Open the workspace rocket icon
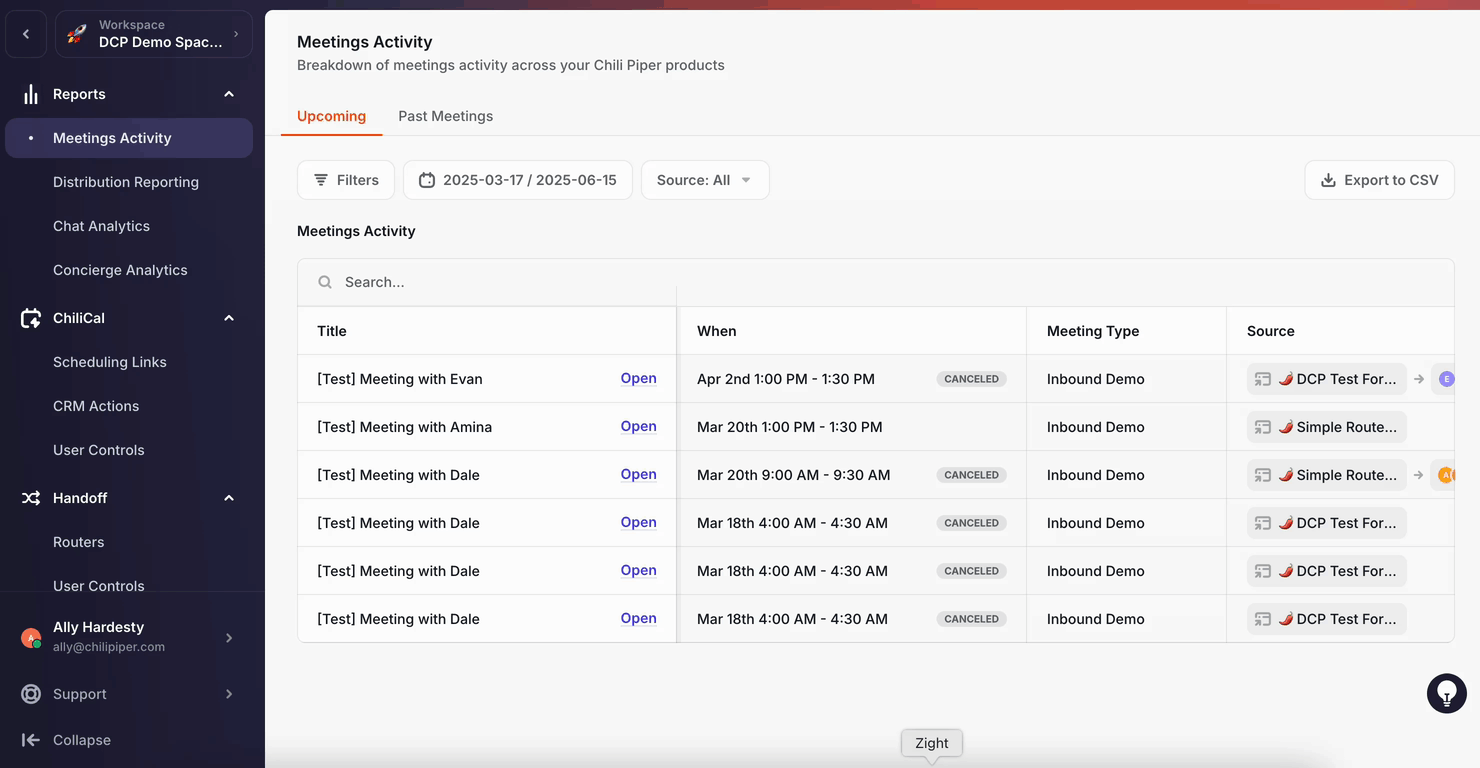Viewport: 1480px width, 768px height. coord(77,34)
